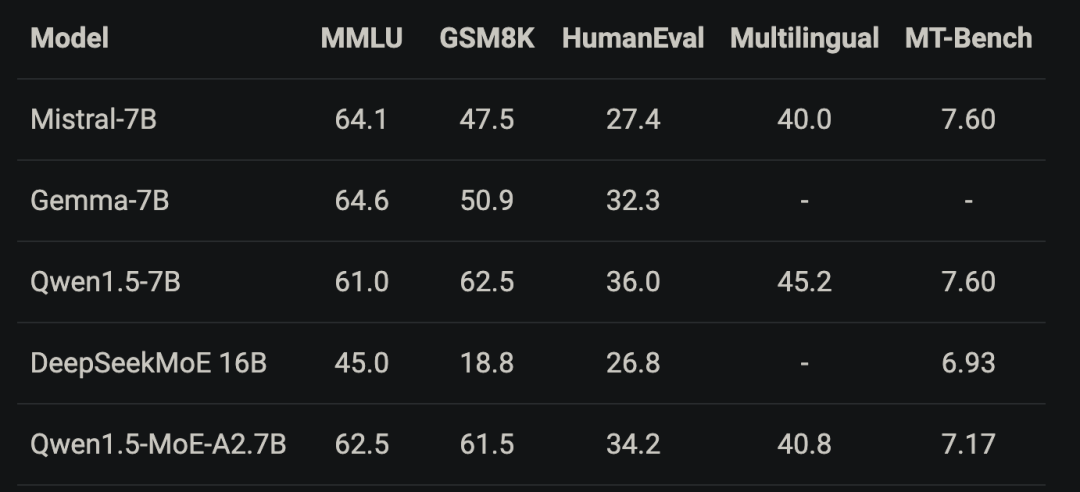
Task: Click Qwen1.5-7B's HumanEval score 36.0
Action: pos(633,282)
